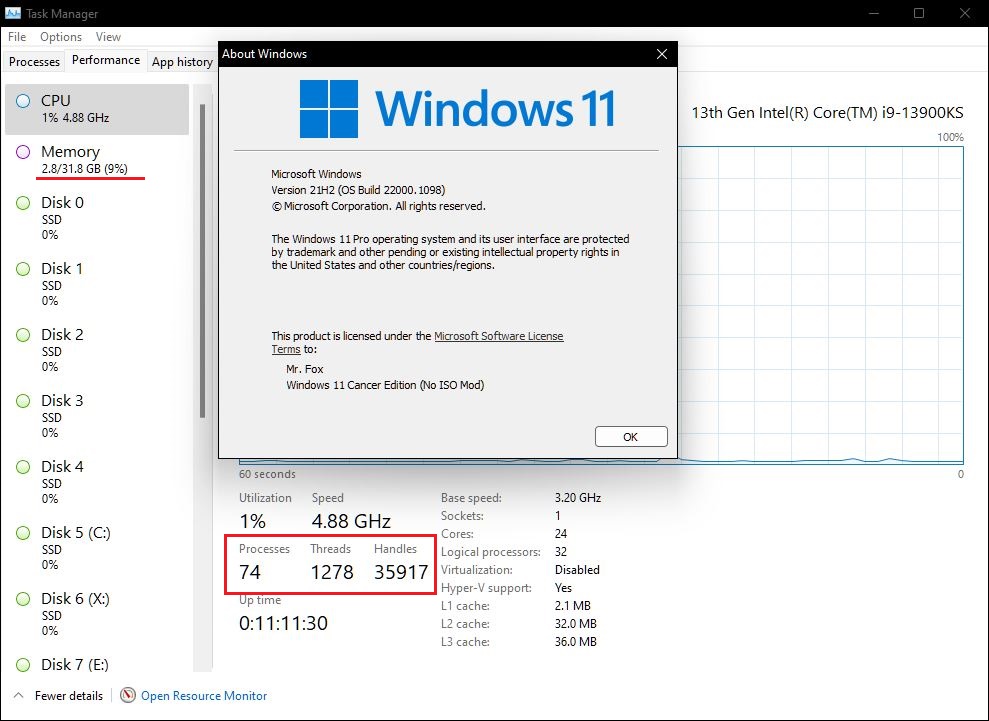Click the Disk 6 (X:) circle icon
The height and width of the screenshot is (721, 989).
pyautogui.click(x=23, y=599)
